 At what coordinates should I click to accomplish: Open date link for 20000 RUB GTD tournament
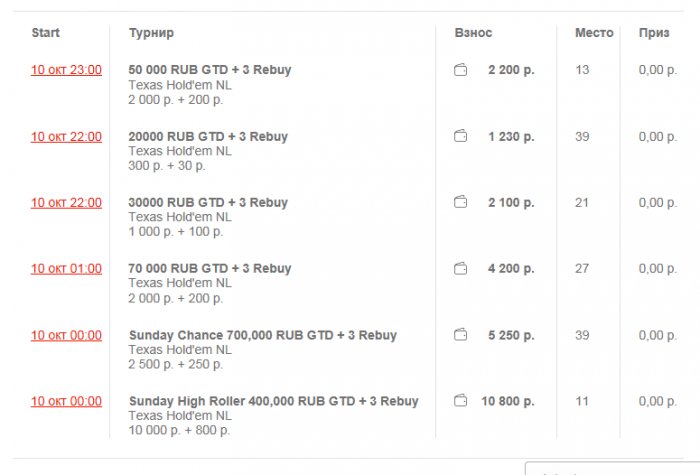point(66,136)
